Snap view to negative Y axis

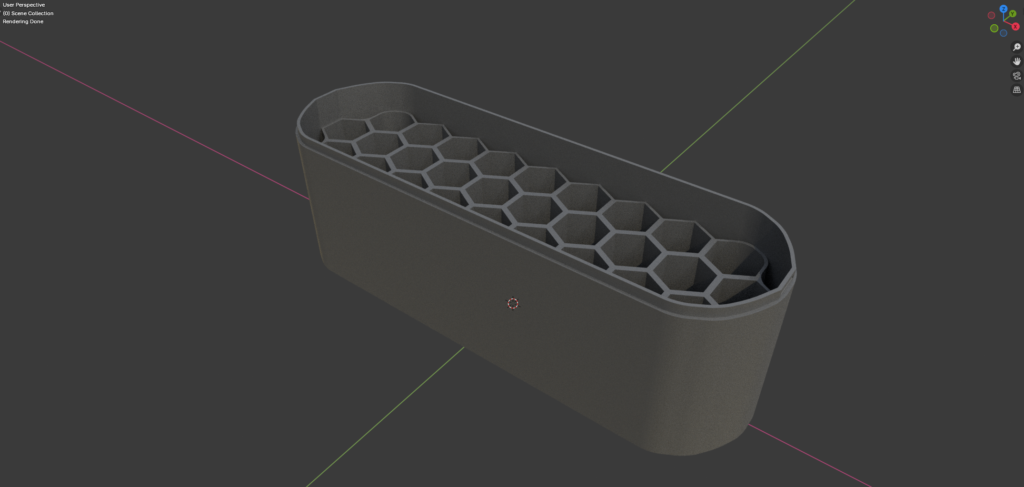click(994, 28)
